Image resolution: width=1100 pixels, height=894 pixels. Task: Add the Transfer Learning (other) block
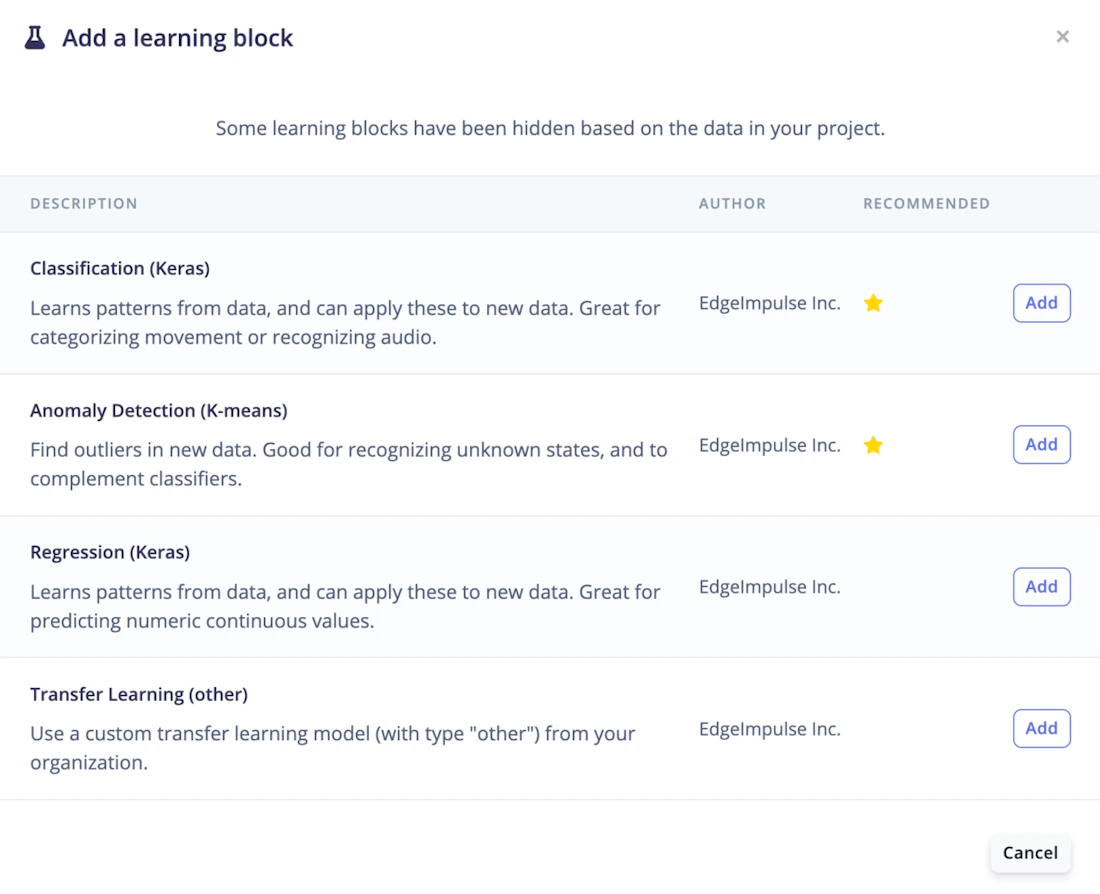click(1041, 729)
